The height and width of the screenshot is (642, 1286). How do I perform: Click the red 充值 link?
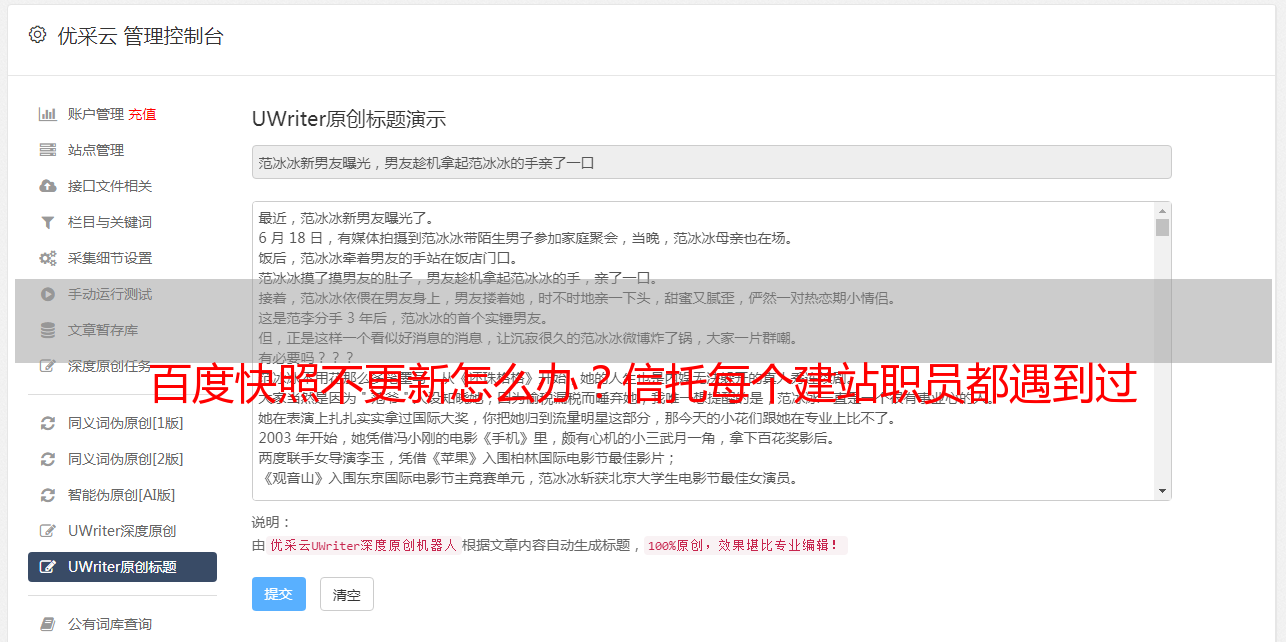(x=142, y=114)
